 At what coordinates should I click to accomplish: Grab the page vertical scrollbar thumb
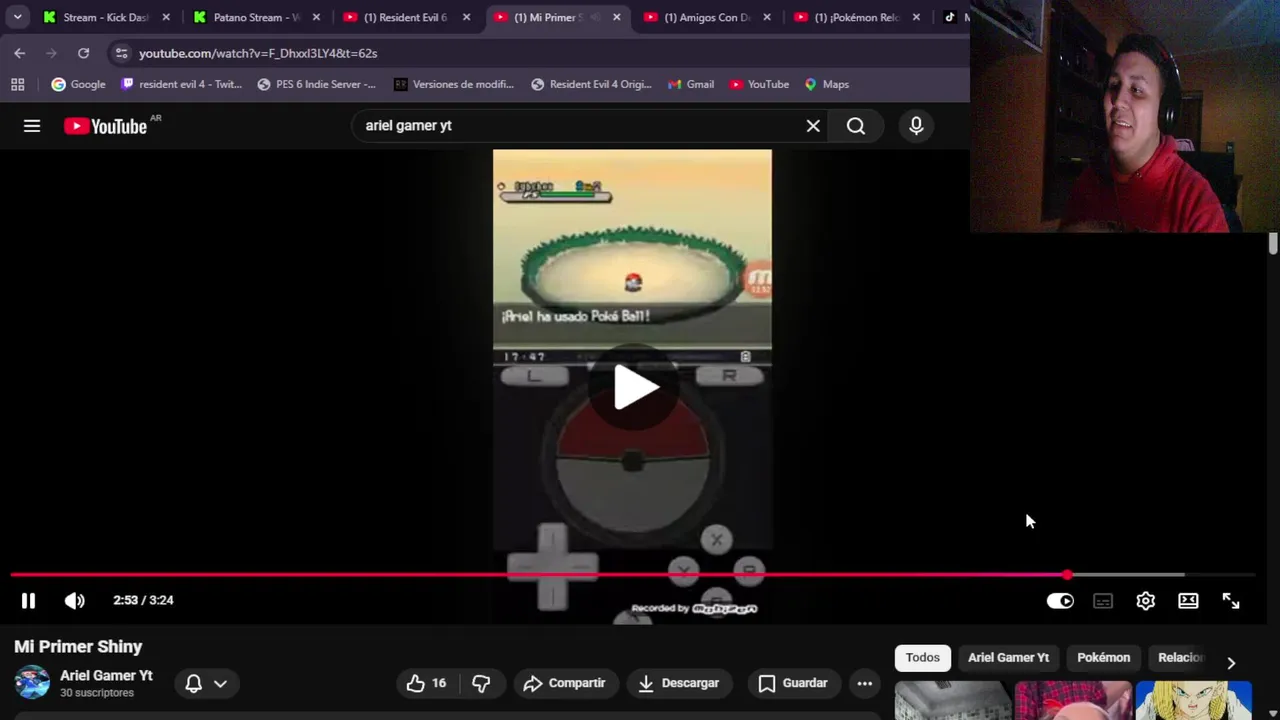click(x=1273, y=243)
